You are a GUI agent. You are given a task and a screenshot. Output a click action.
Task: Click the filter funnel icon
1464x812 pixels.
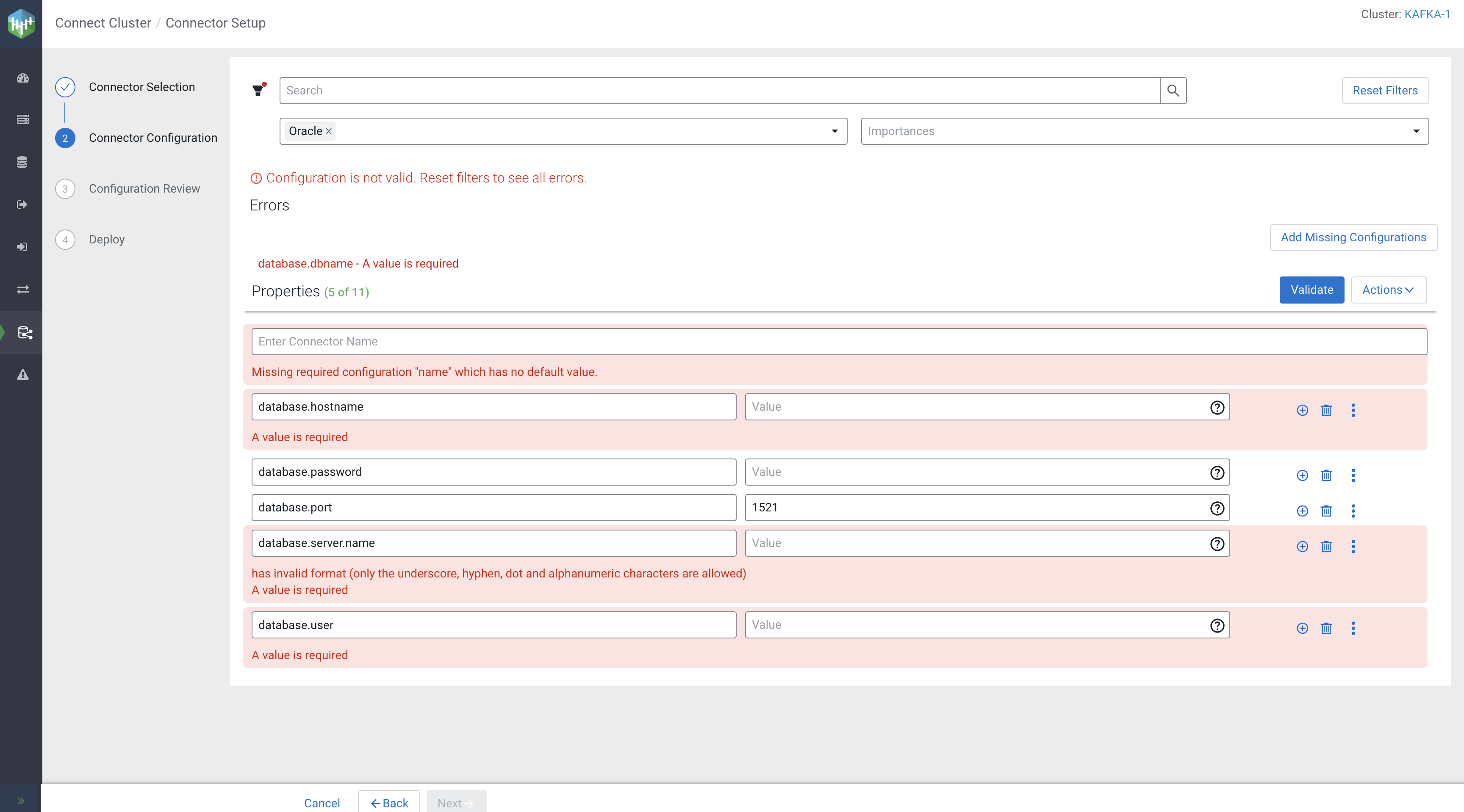[x=258, y=90]
